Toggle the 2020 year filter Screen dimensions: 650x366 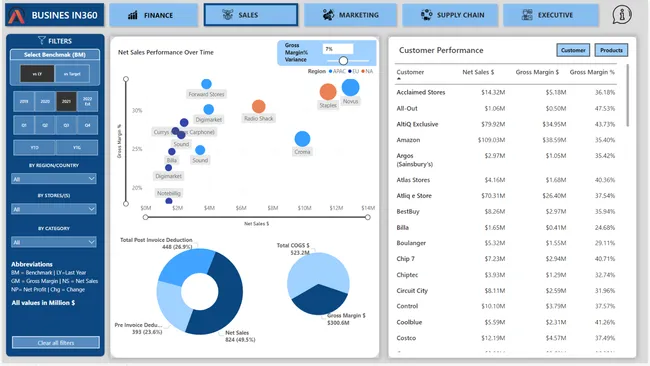[45, 101]
